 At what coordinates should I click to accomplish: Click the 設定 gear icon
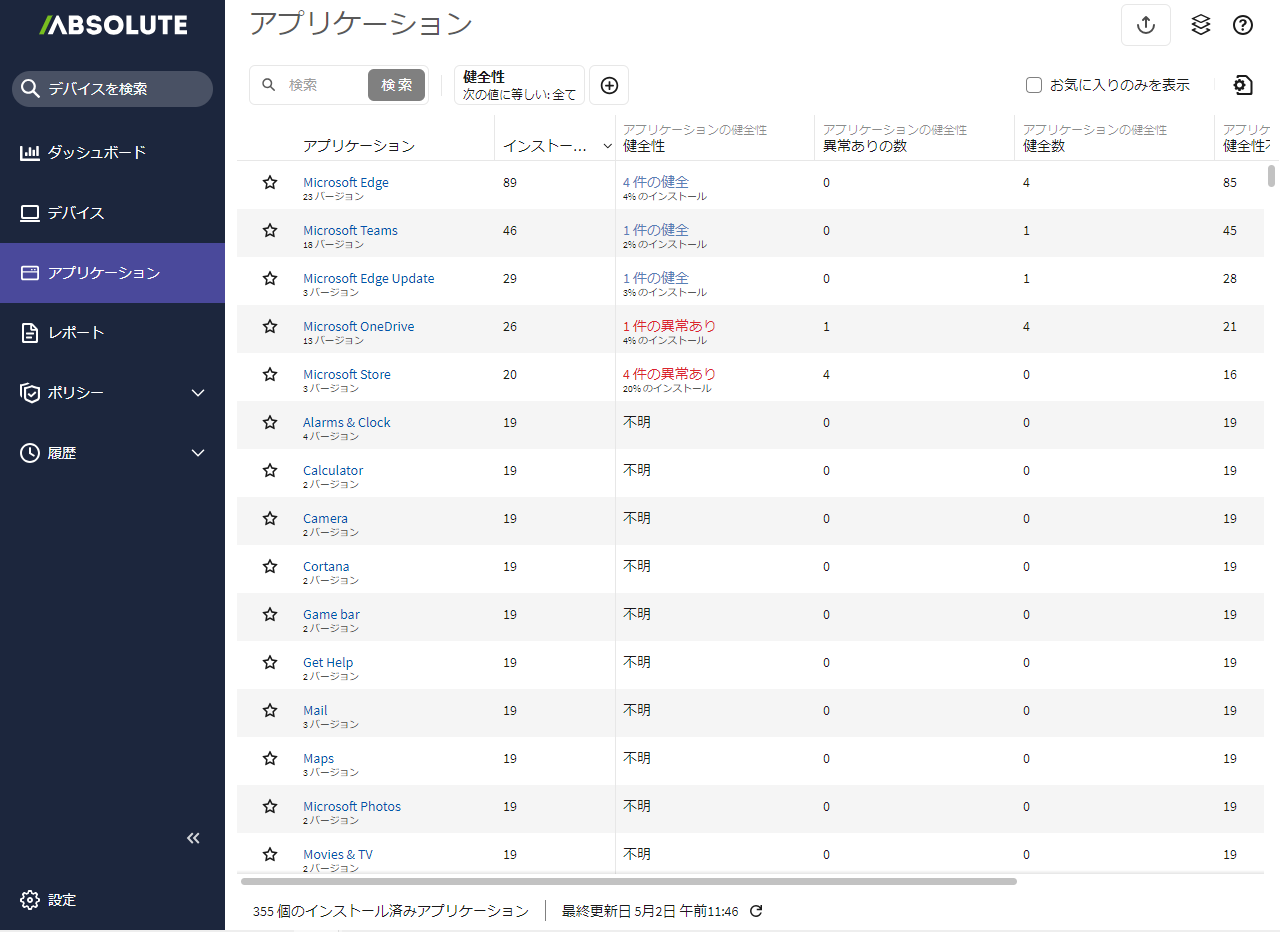point(30,900)
